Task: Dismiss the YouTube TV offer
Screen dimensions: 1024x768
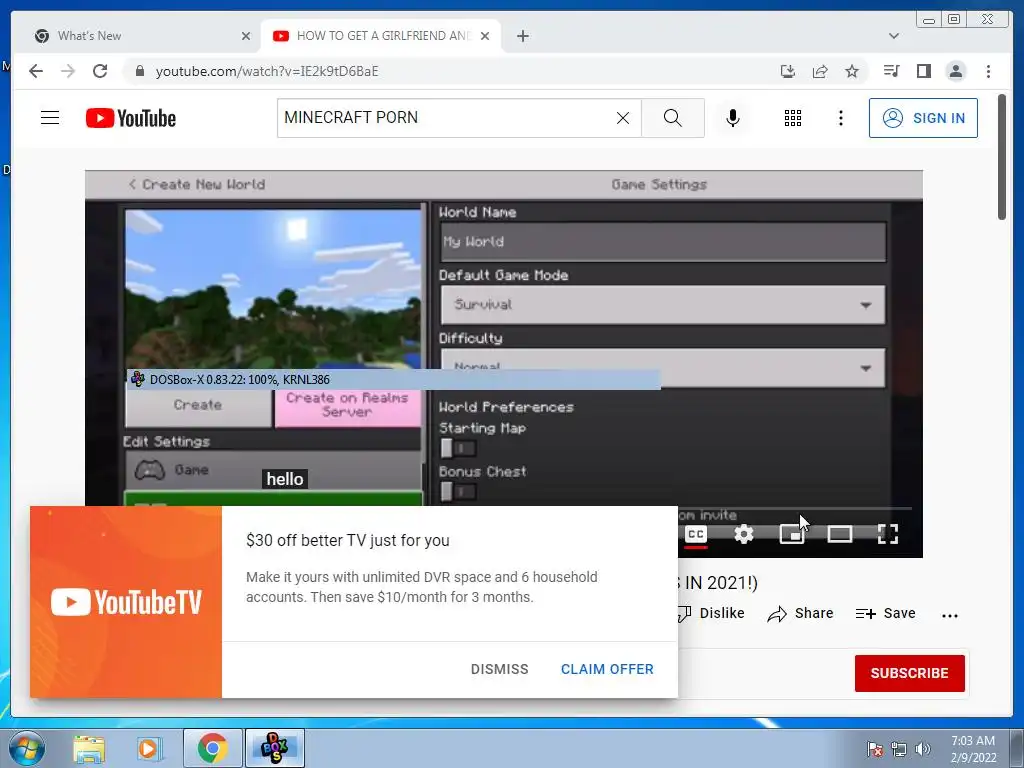Action: tap(500, 669)
